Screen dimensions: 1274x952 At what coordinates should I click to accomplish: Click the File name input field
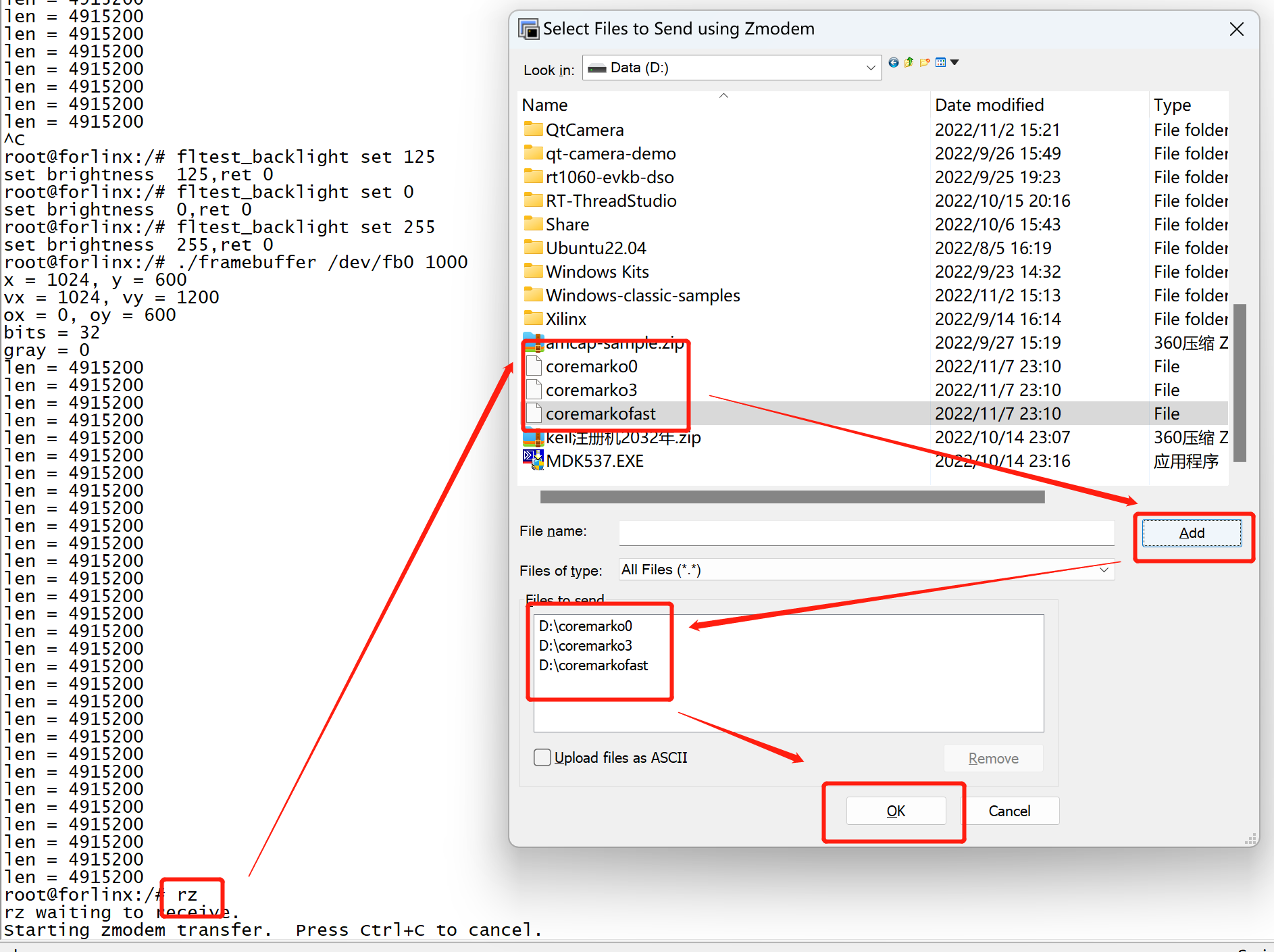tap(867, 532)
